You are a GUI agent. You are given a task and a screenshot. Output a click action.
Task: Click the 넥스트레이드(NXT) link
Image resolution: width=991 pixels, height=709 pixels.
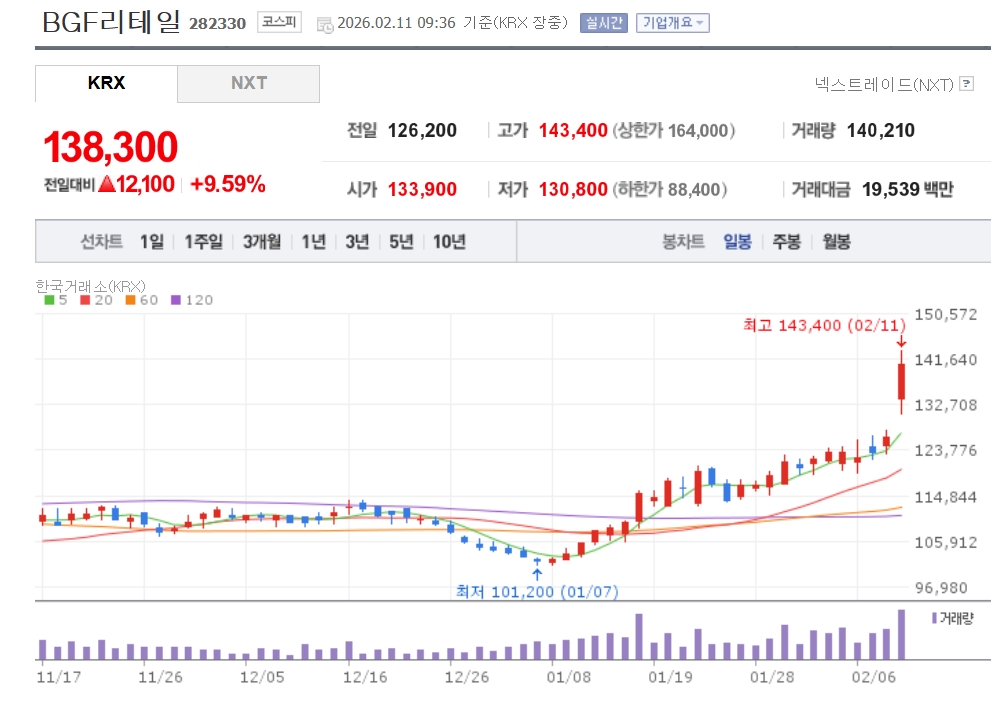(884, 84)
